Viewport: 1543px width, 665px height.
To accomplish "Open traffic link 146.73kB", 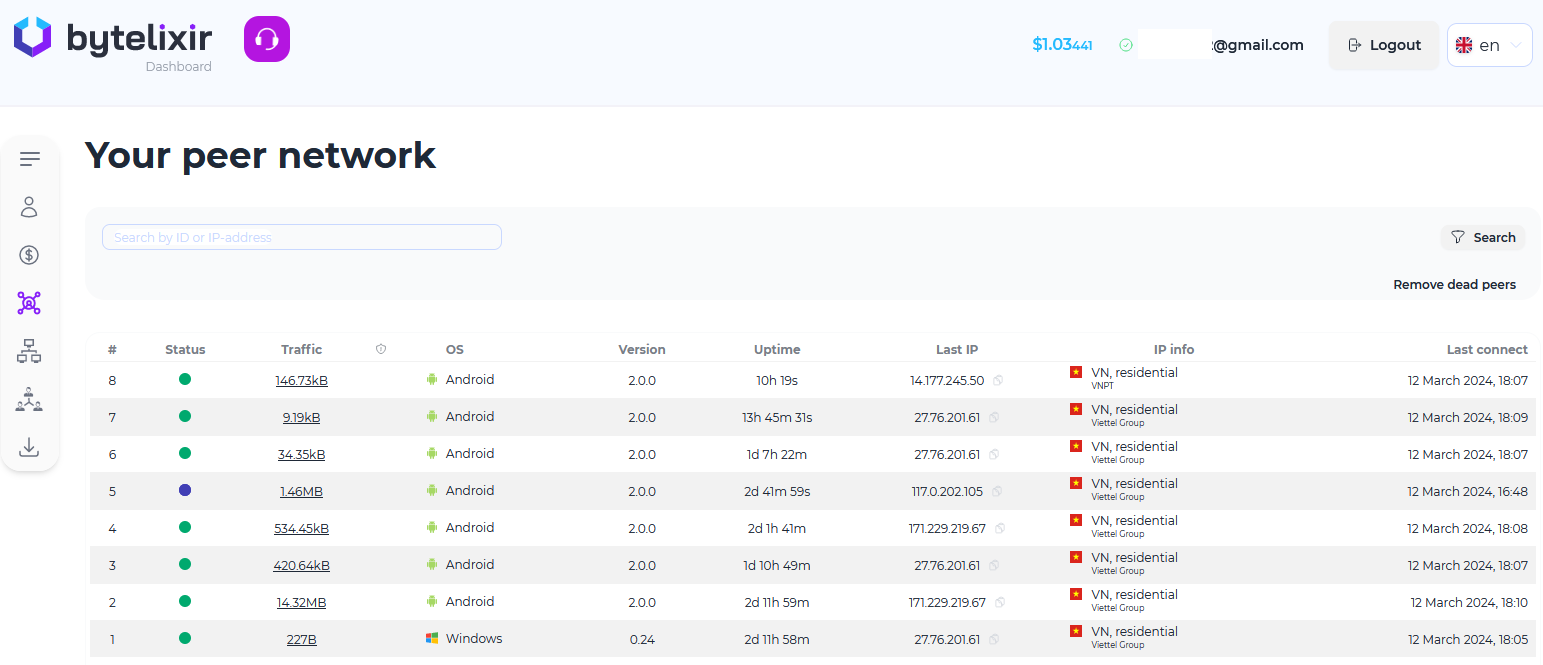I will pos(302,381).
